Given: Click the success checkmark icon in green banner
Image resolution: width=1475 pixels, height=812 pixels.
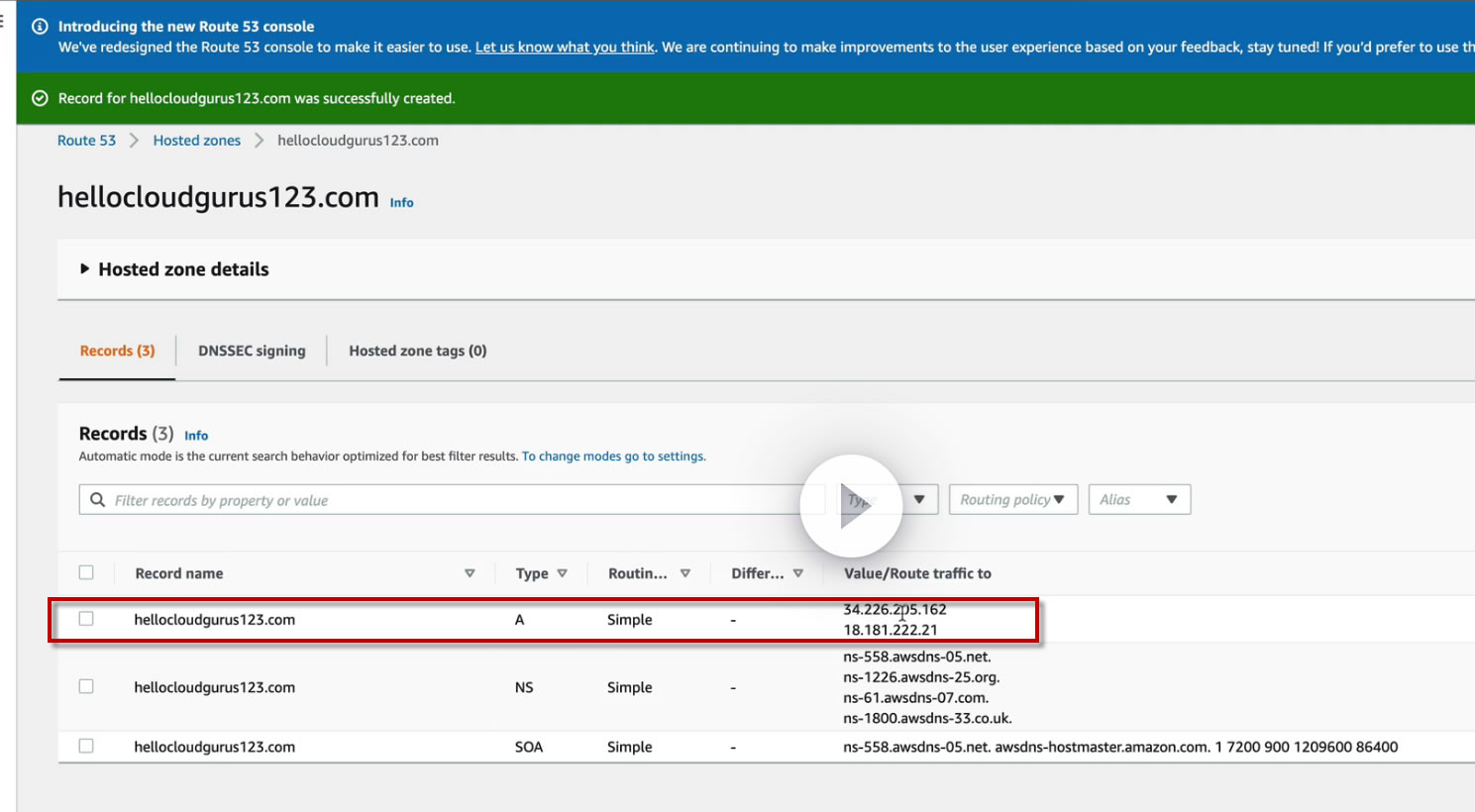Looking at the screenshot, I should pyautogui.click(x=40, y=98).
